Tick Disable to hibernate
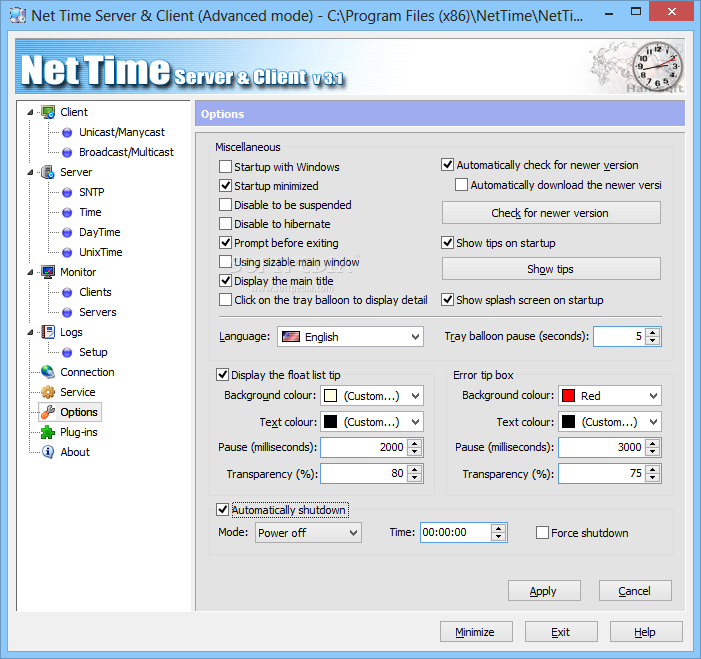Screen dimensions: 701x659 [225, 224]
